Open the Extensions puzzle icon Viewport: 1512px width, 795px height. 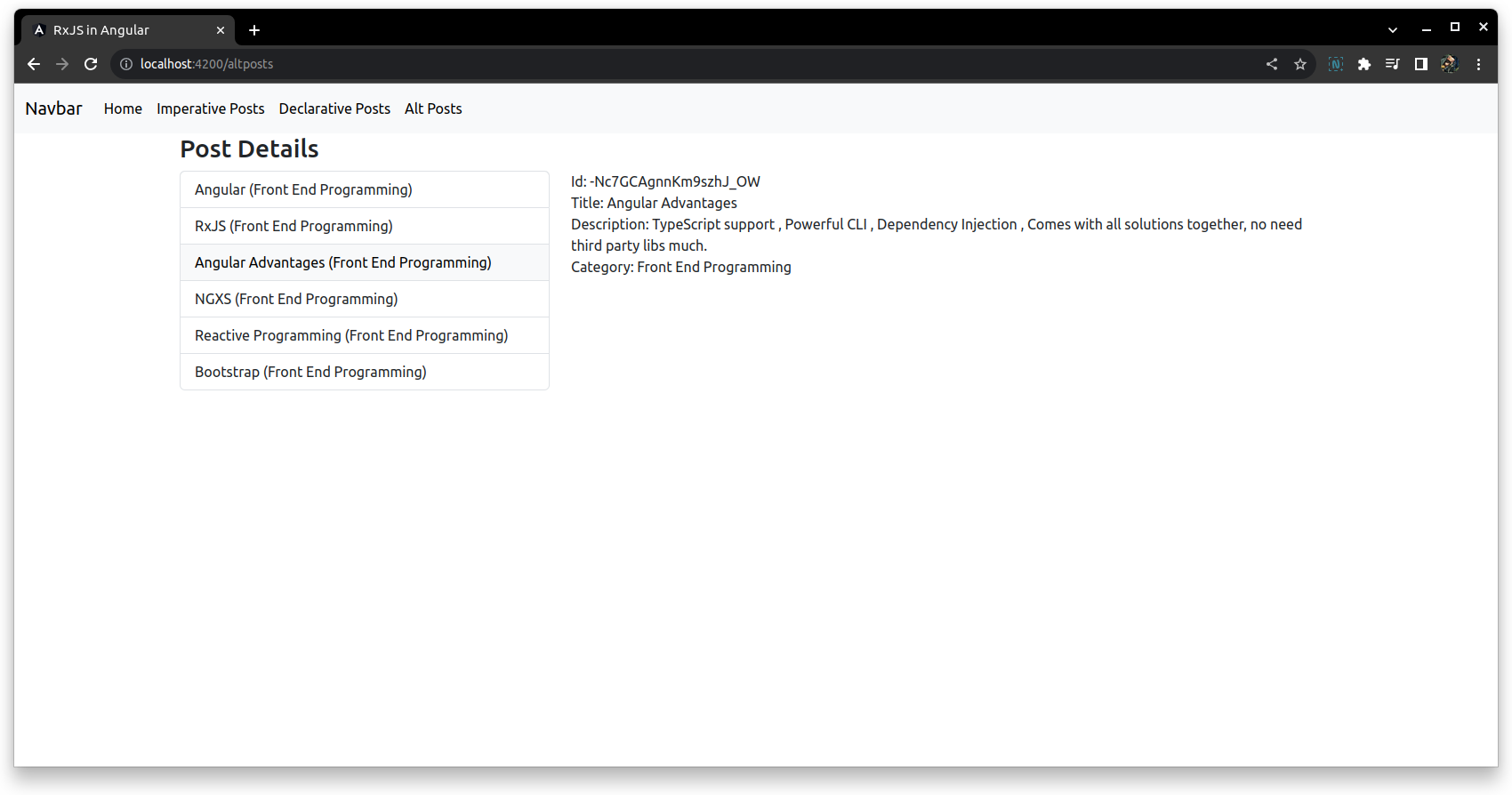coord(1364,64)
